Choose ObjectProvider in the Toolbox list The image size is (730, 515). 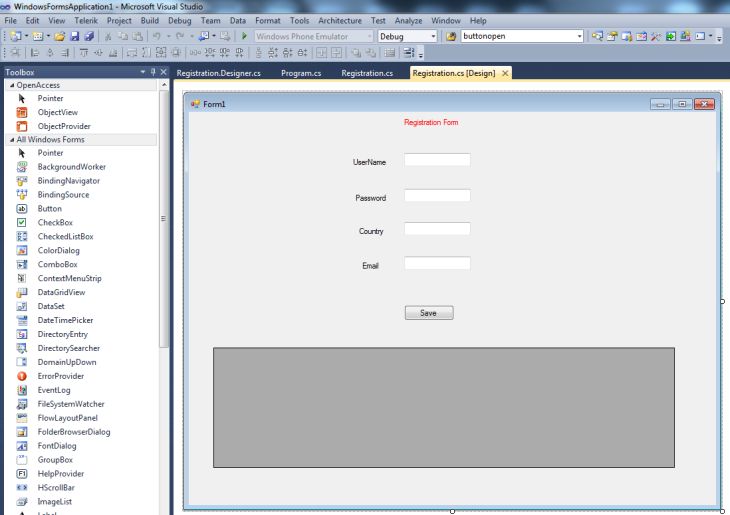pyautogui.click(x=64, y=126)
